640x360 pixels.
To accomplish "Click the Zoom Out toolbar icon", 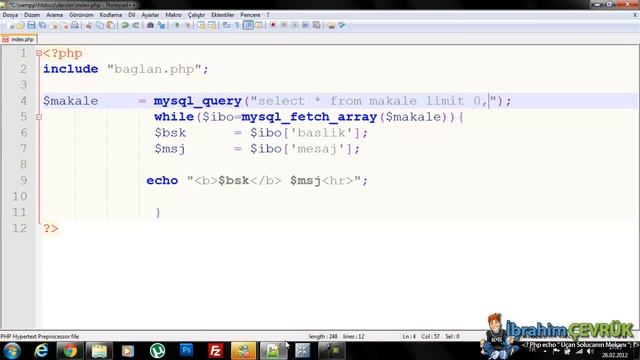I will pos(188,25).
